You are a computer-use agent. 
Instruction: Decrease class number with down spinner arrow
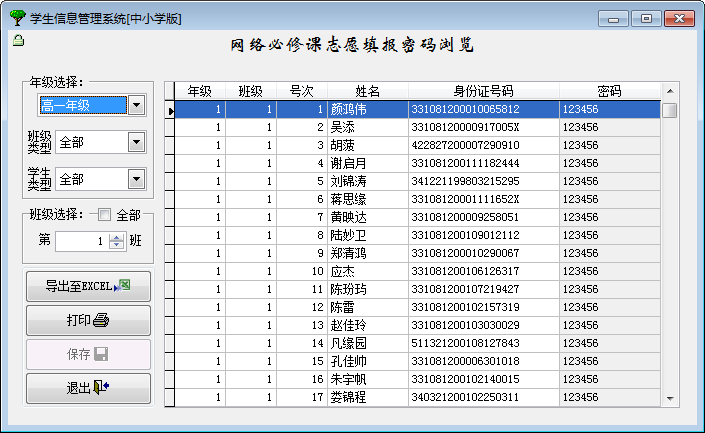tap(117, 245)
